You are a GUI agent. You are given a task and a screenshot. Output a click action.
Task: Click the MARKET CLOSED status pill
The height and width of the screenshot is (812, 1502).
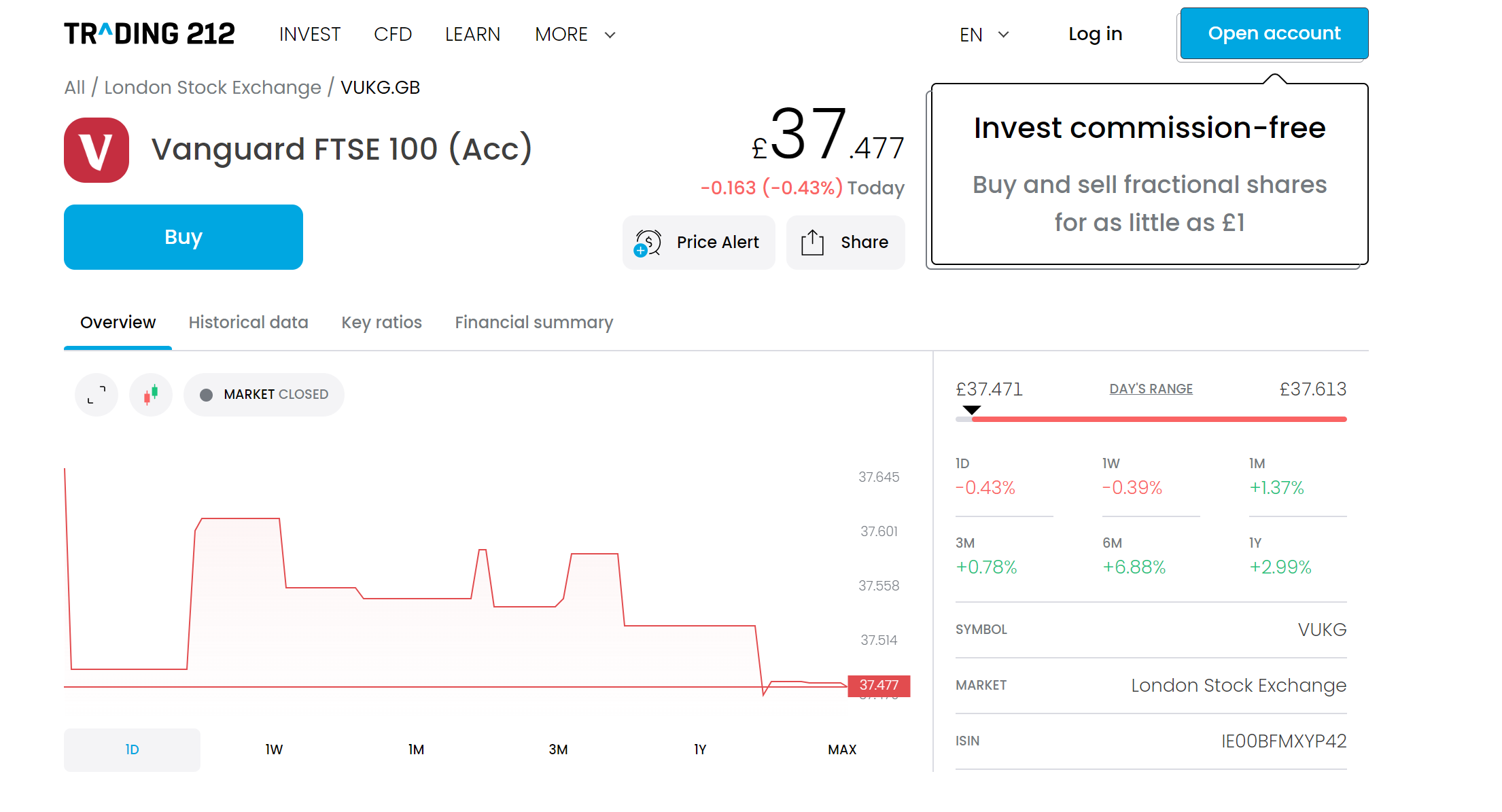pyautogui.click(x=264, y=395)
